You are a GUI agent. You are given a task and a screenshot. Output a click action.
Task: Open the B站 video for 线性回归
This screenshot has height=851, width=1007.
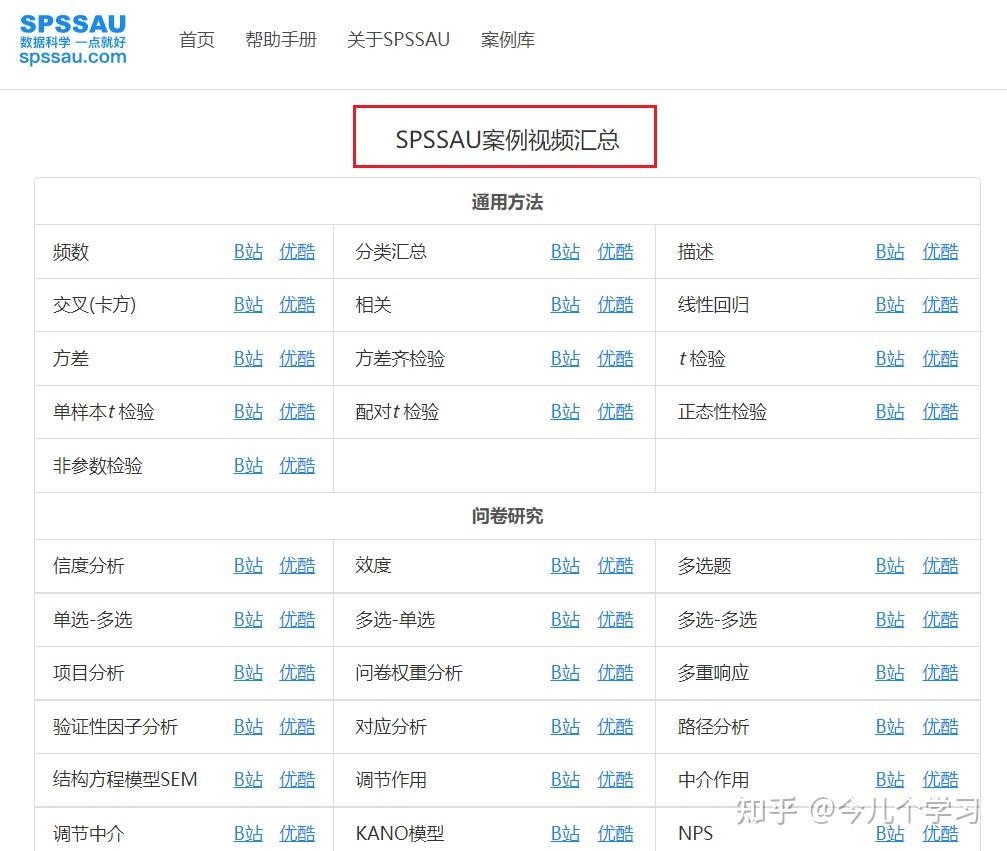click(x=889, y=305)
